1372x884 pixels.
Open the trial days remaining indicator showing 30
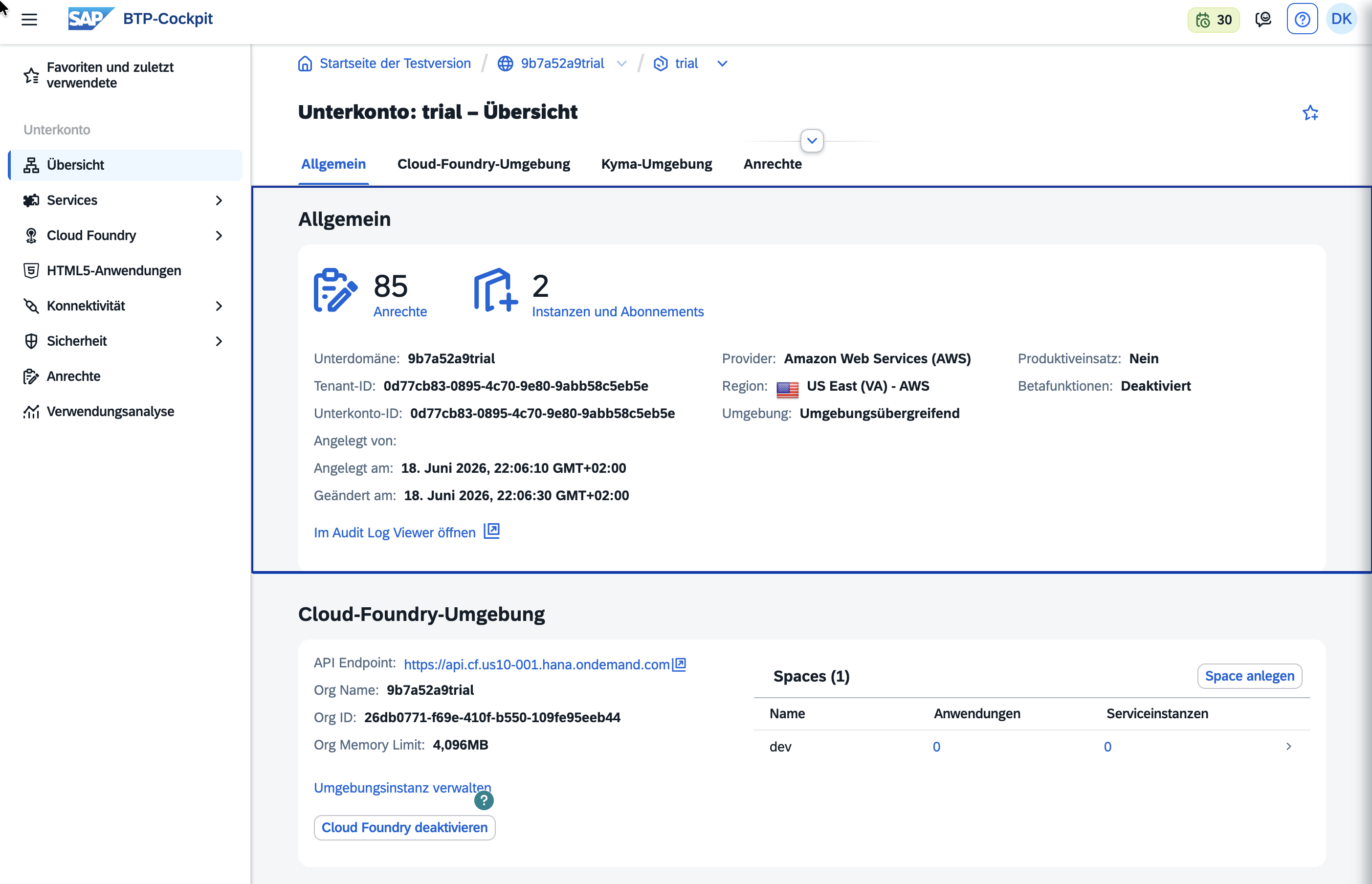click(1214, 20)
